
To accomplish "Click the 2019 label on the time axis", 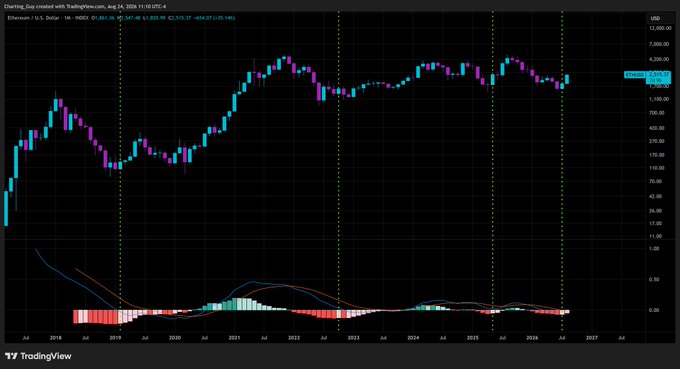I will click(115, 338).
